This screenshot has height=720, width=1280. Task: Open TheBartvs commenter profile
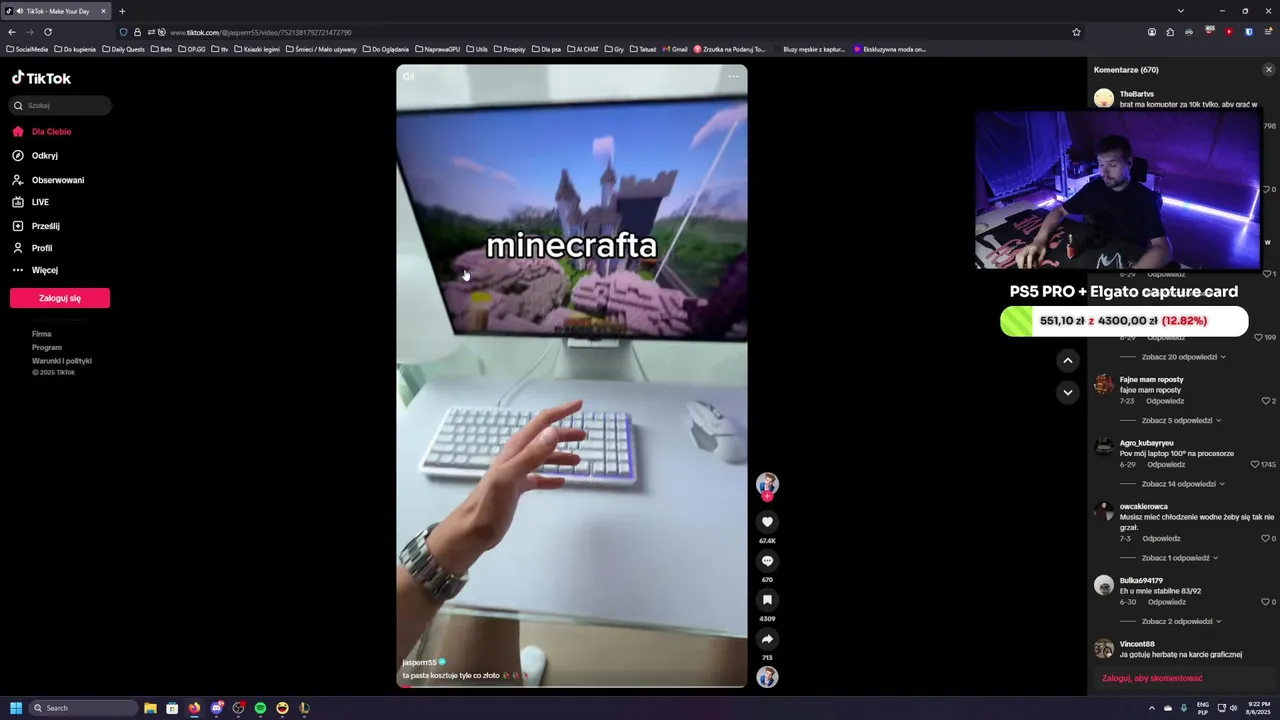(1137, 94)
